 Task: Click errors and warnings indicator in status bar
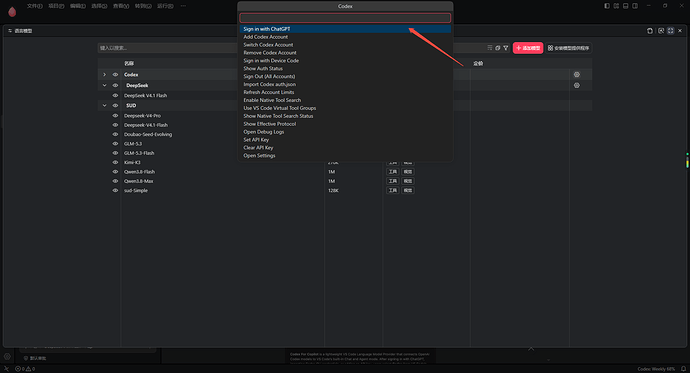(x=25, y=369)
